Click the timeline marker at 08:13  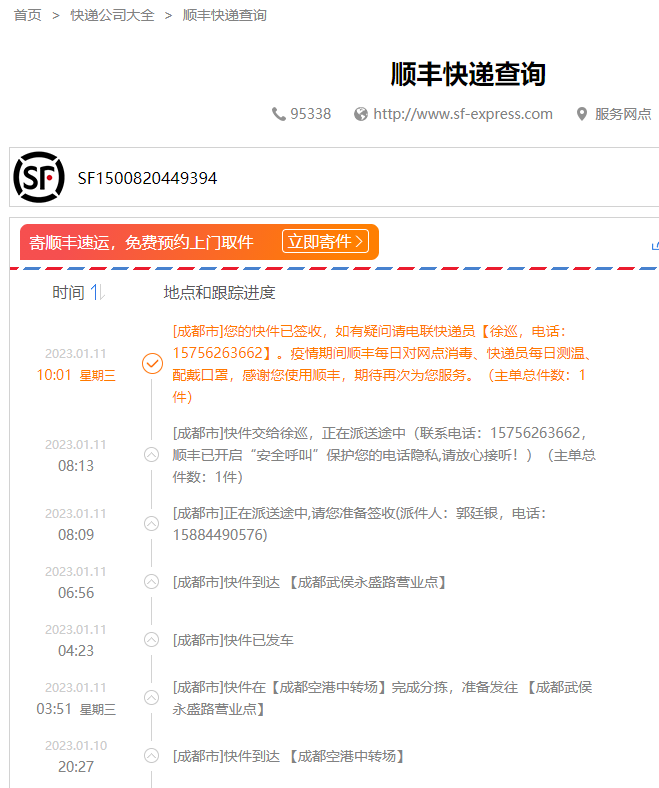151,455
